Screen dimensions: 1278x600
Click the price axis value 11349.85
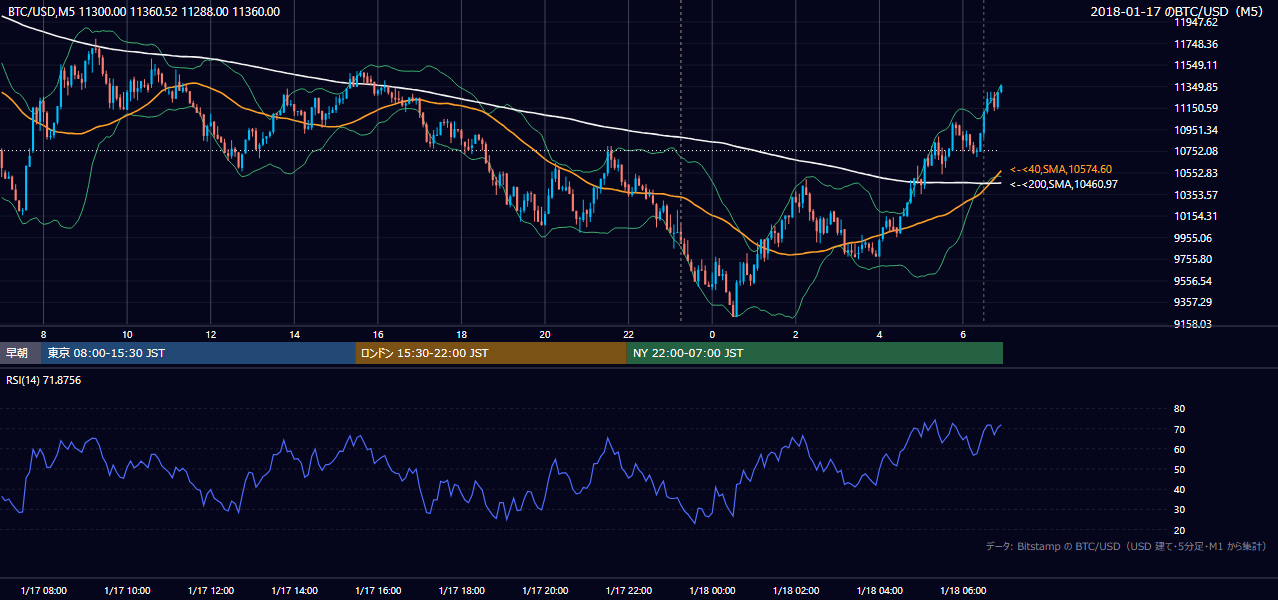[1197, 87]
